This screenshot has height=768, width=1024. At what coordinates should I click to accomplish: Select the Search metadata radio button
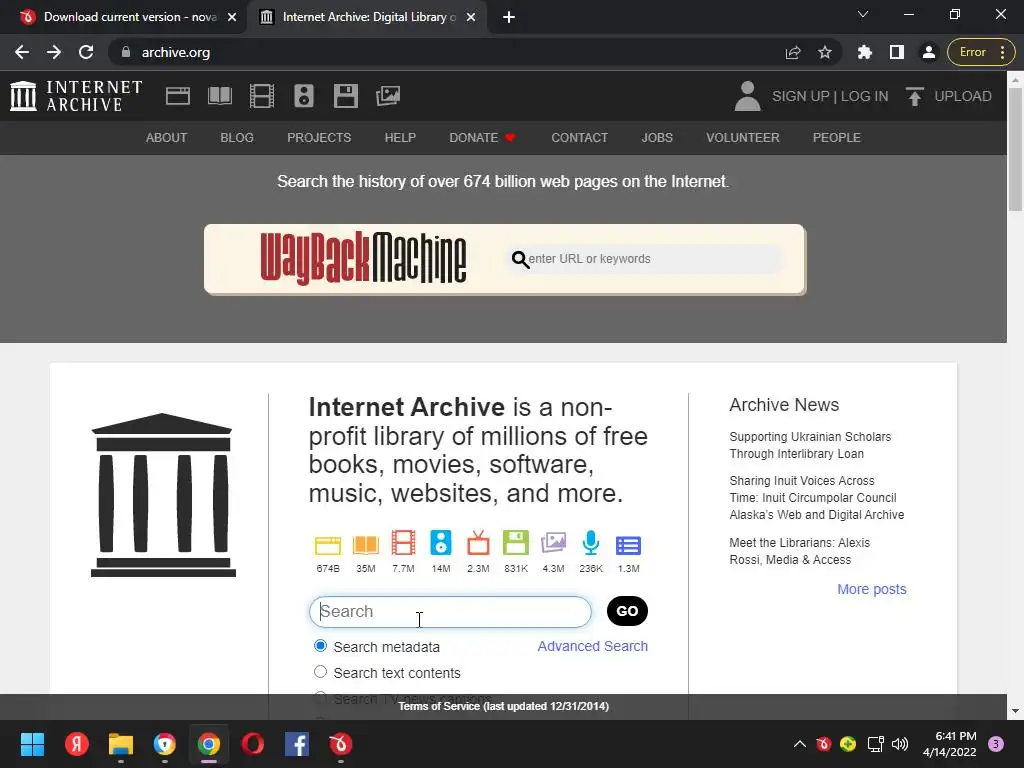[320, 646]
